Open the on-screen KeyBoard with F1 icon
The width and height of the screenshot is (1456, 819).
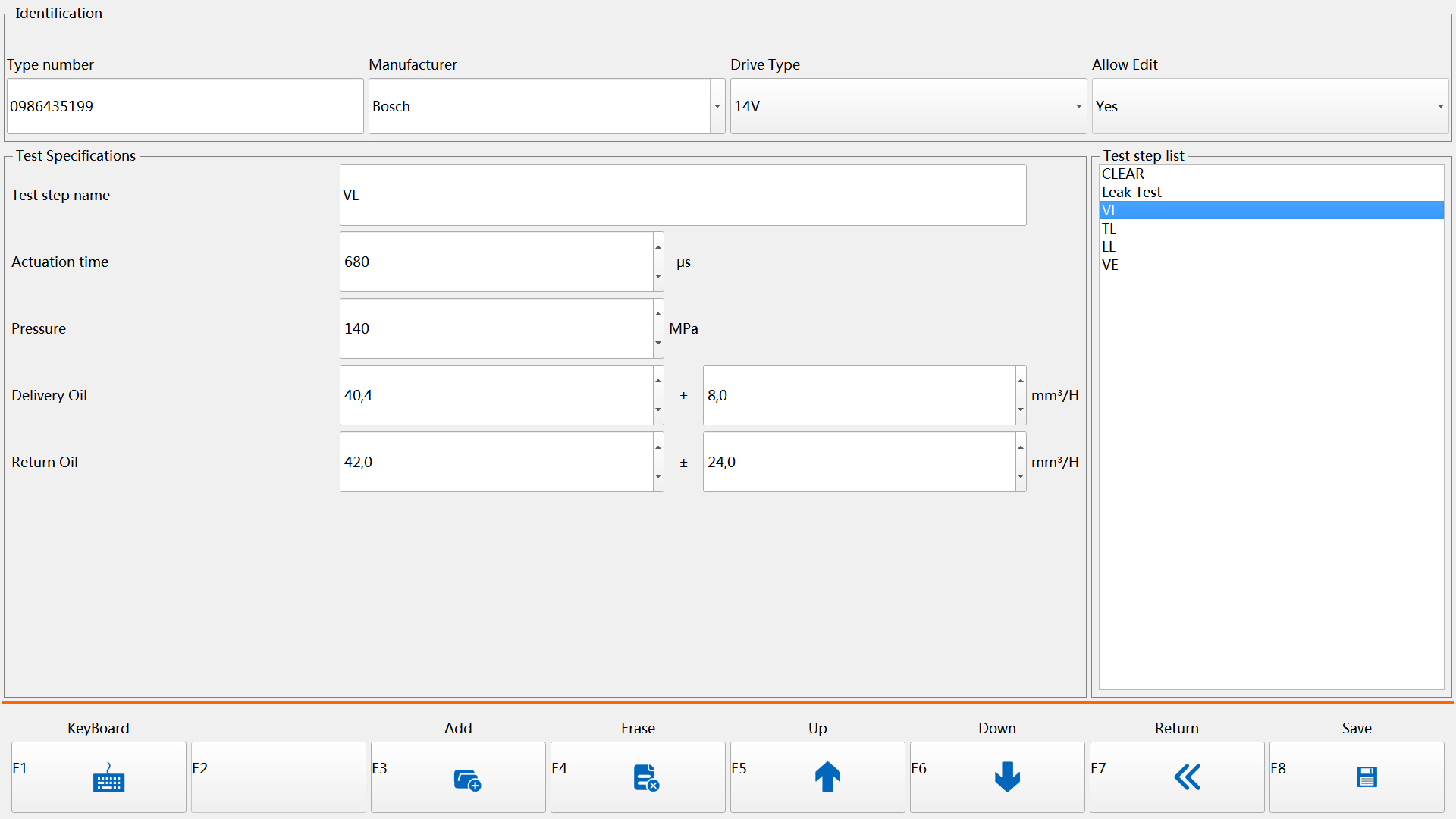pyautogui.click(x=108, y=777)
